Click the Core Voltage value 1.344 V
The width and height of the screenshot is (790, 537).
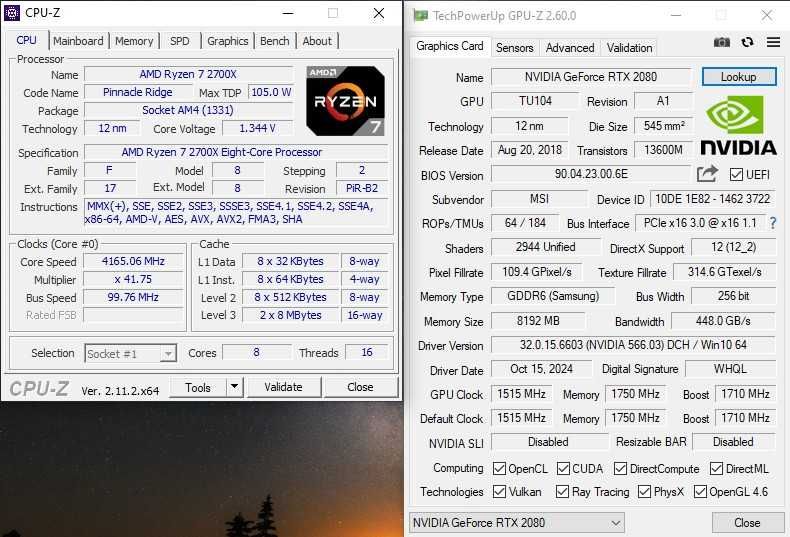click(x=257, y=128)
